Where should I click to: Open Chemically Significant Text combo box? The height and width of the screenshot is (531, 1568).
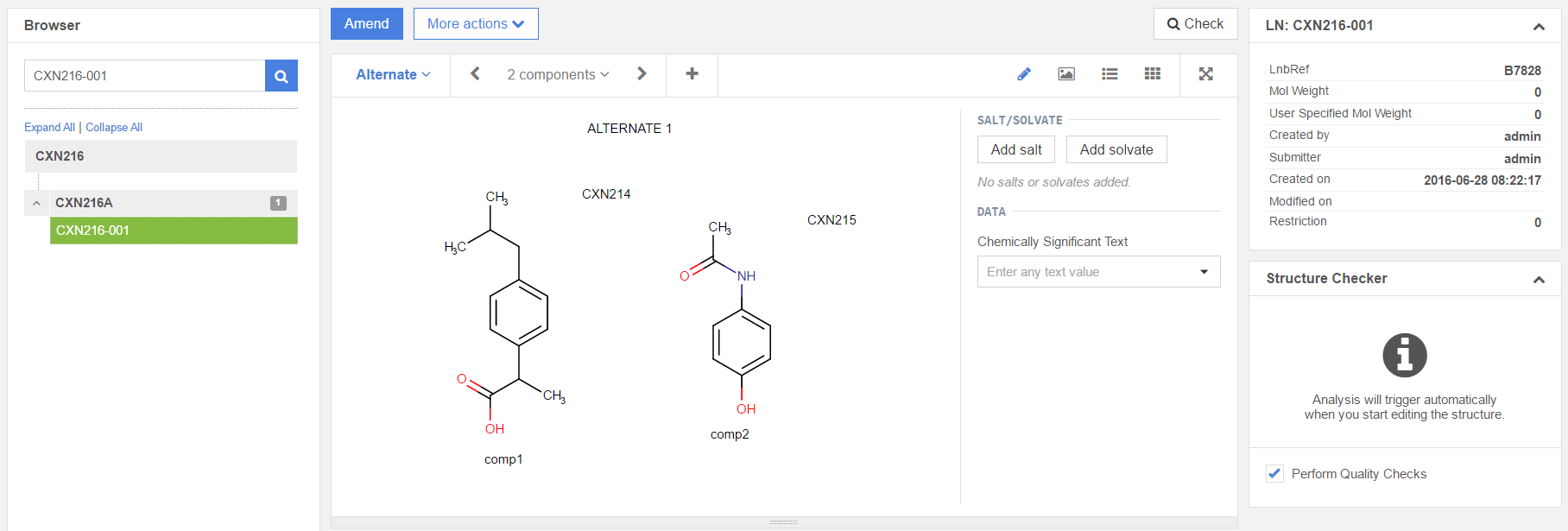tap(1098, 272)
